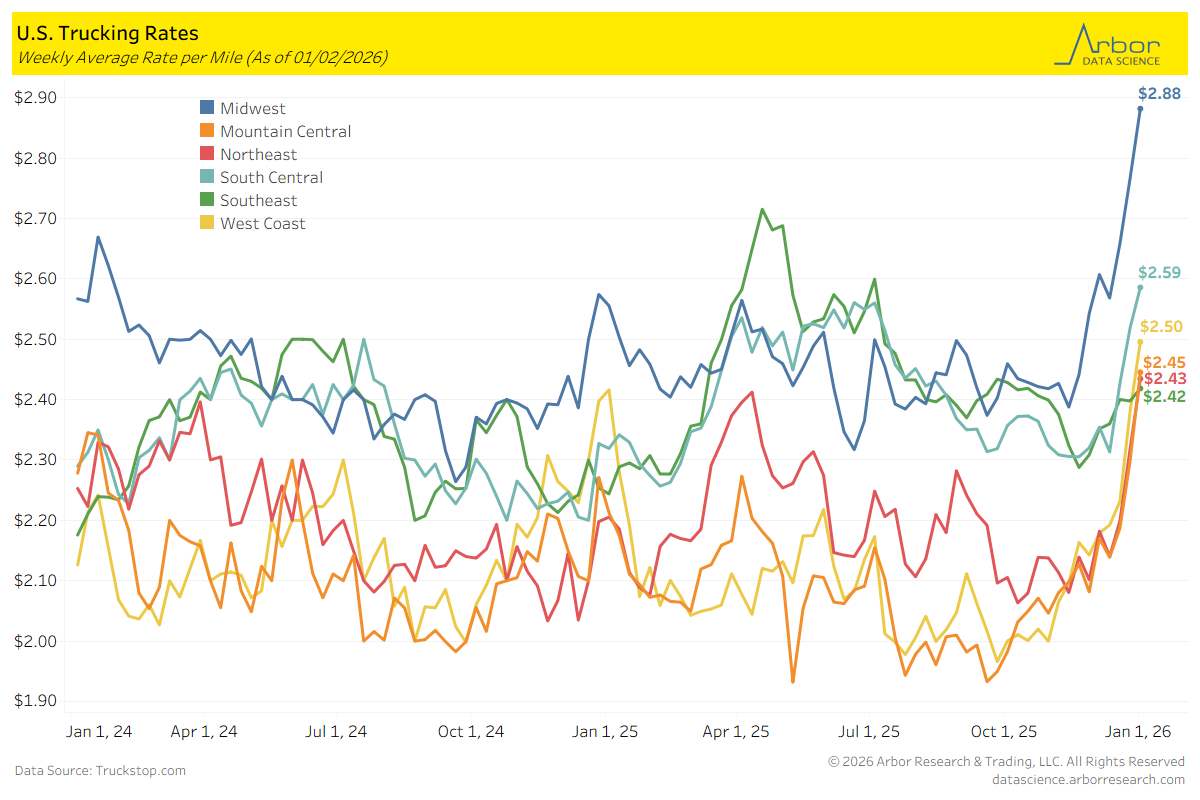Screen dimensions: 1200x800
Task: Click the Weekly Average Rate per Mile subtitle
Action: [202, 57]
